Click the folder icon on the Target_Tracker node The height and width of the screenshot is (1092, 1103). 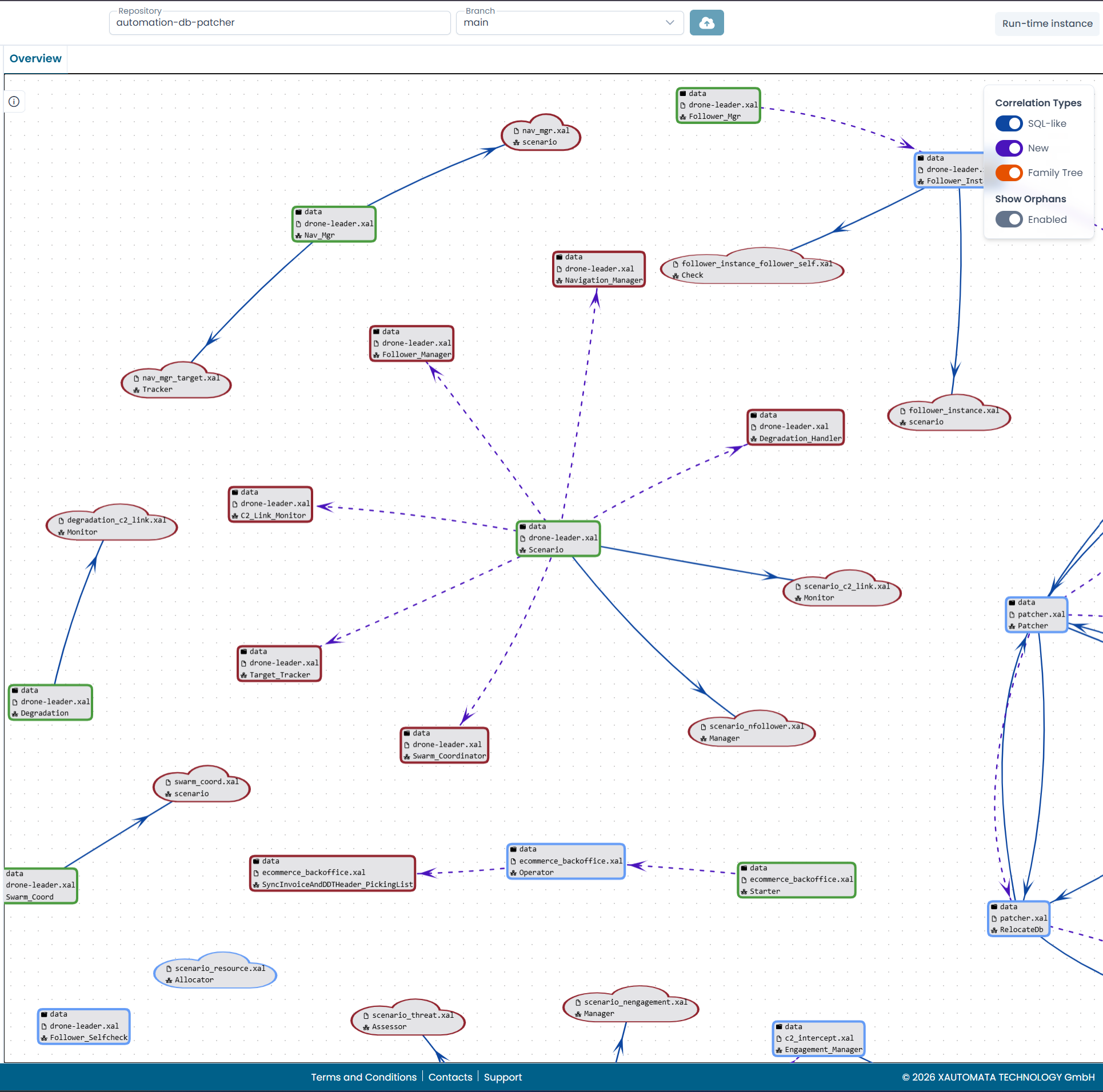point(243,651)
